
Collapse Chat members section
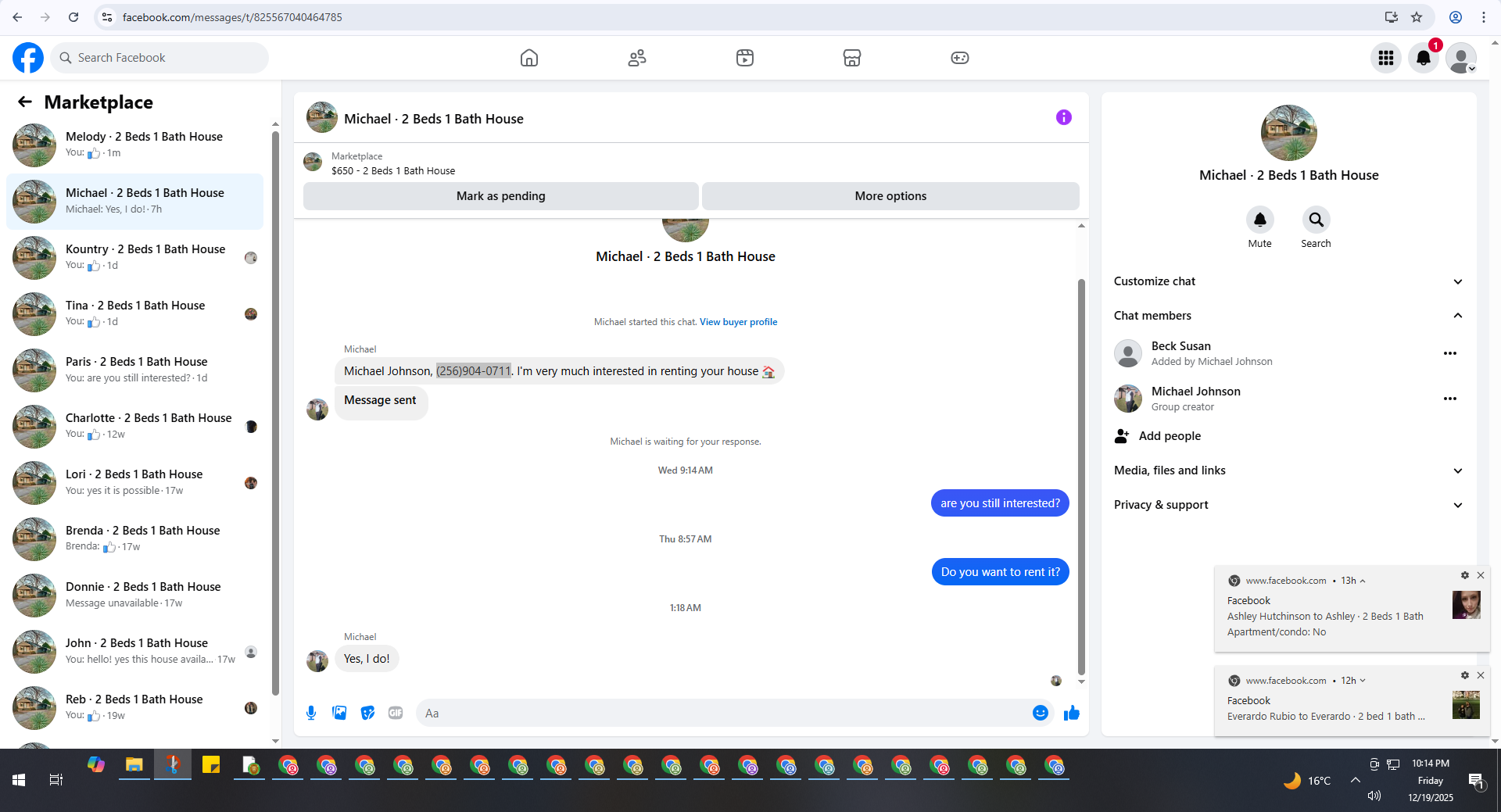pyautogui.click(x=1289, y=316)
